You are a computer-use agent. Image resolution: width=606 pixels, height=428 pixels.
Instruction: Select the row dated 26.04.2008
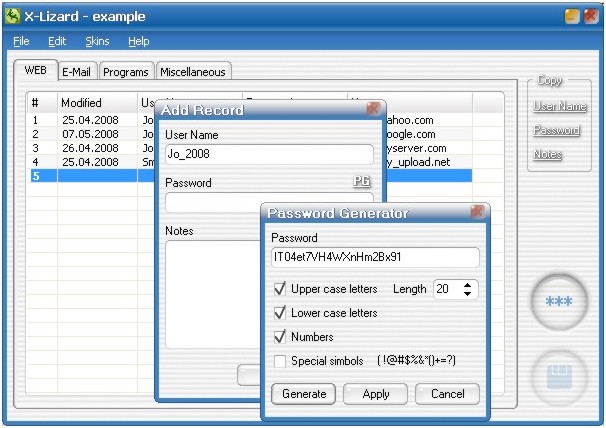click(x=251, y=148)
